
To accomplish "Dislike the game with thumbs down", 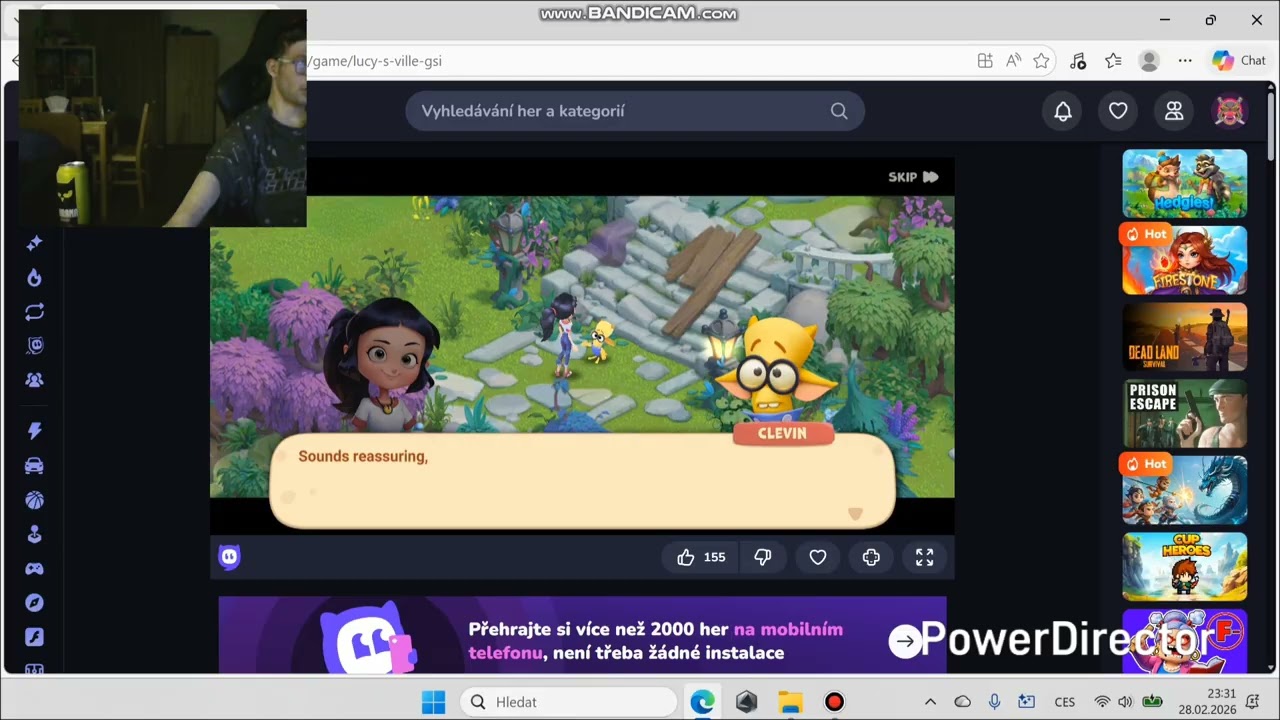I will 763,557.
